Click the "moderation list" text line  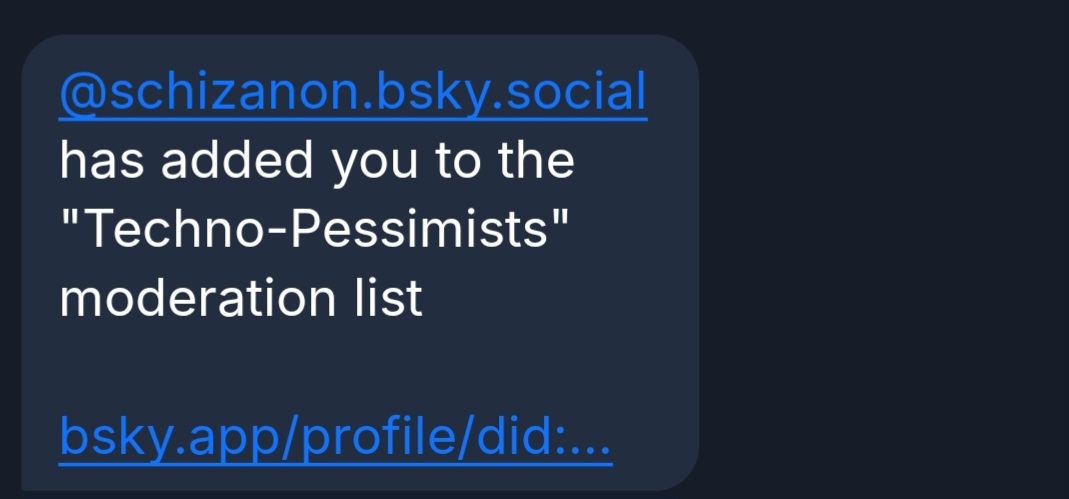tap(241, 298)
